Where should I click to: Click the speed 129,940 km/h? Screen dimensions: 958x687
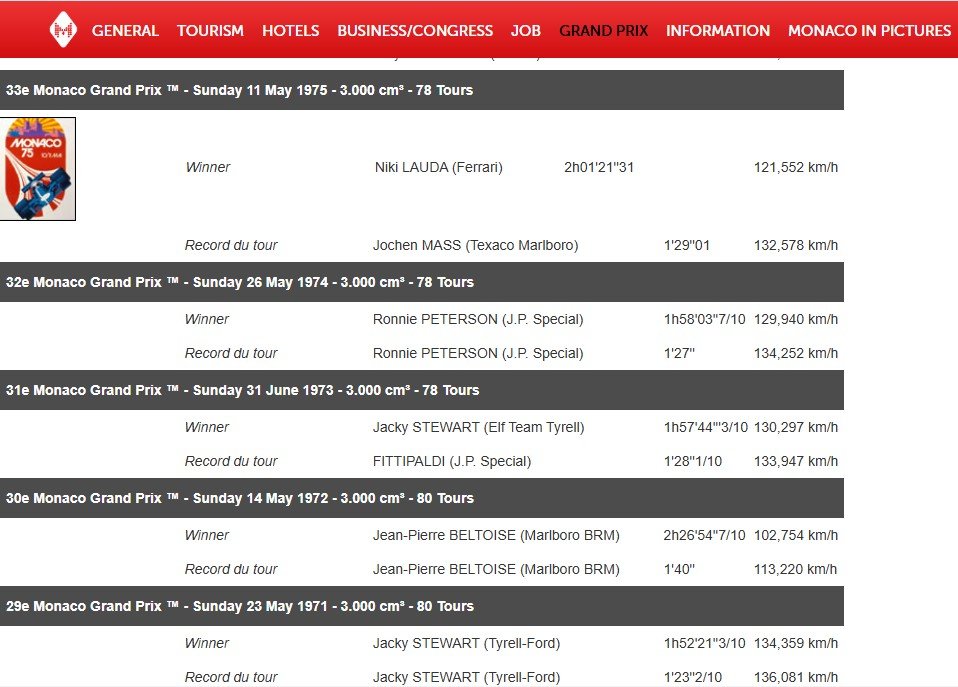795,319
